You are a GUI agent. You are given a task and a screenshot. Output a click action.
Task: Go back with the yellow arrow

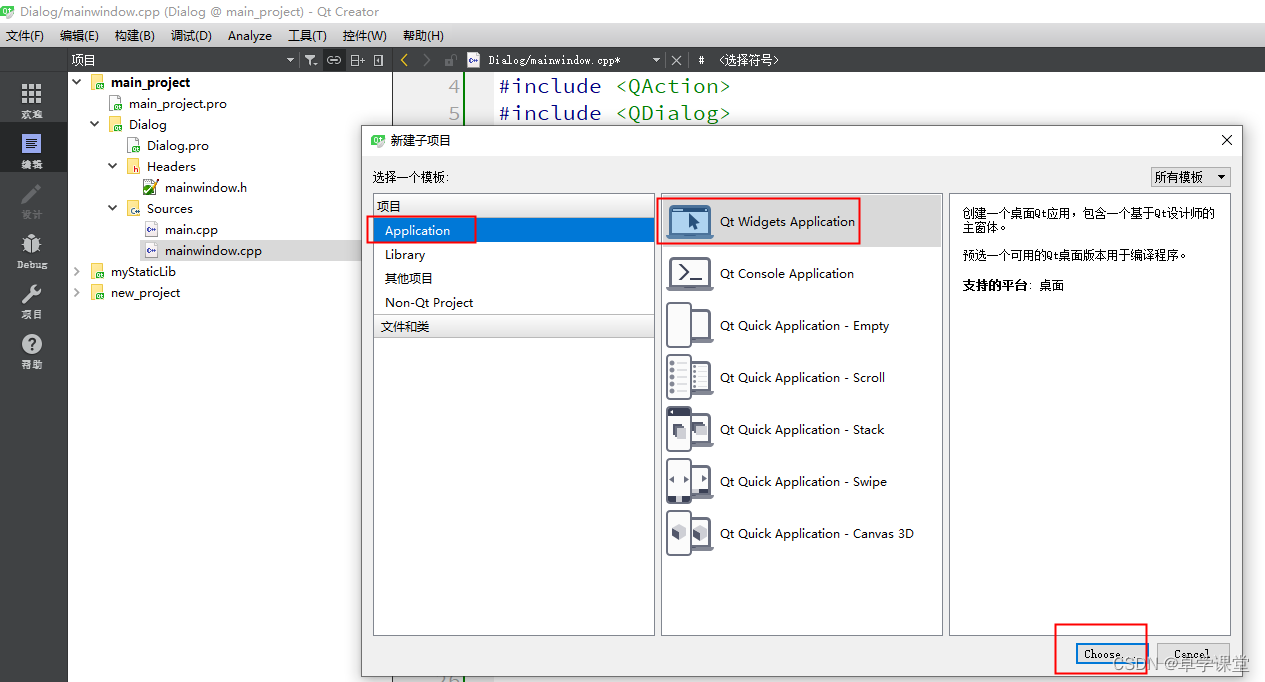click(404, 60)
